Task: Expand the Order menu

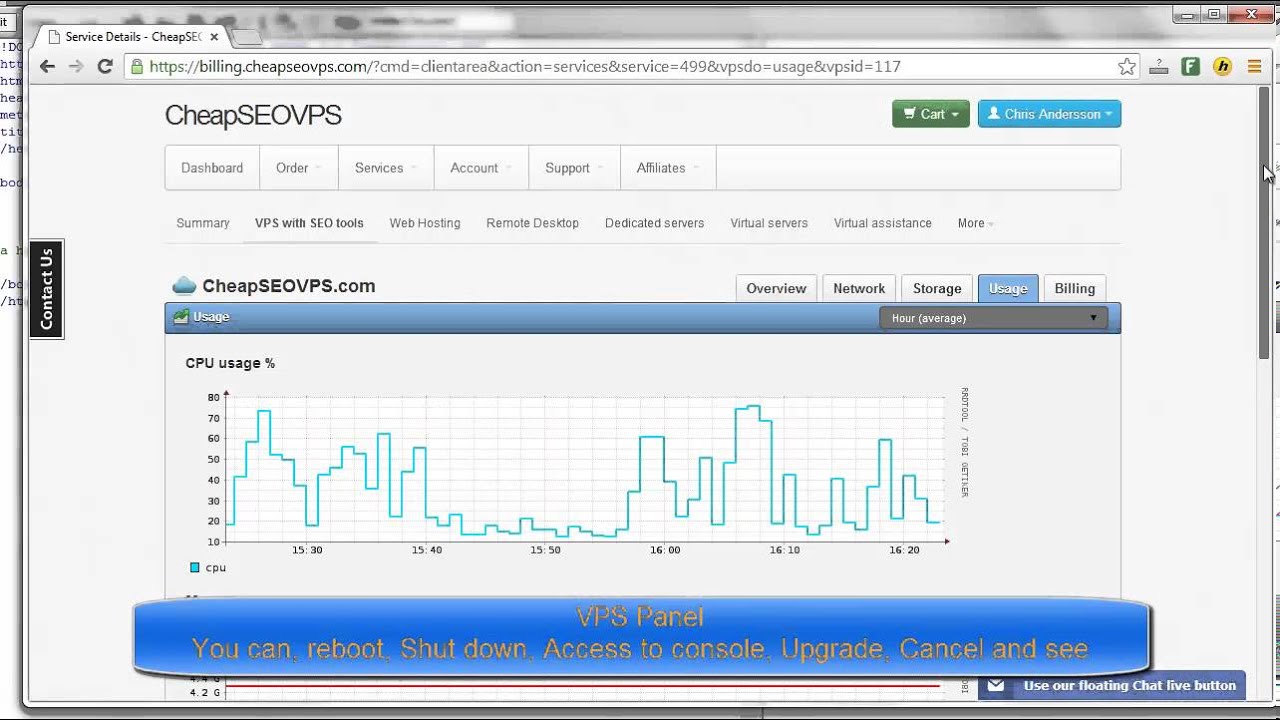Action: pos(299,168)
